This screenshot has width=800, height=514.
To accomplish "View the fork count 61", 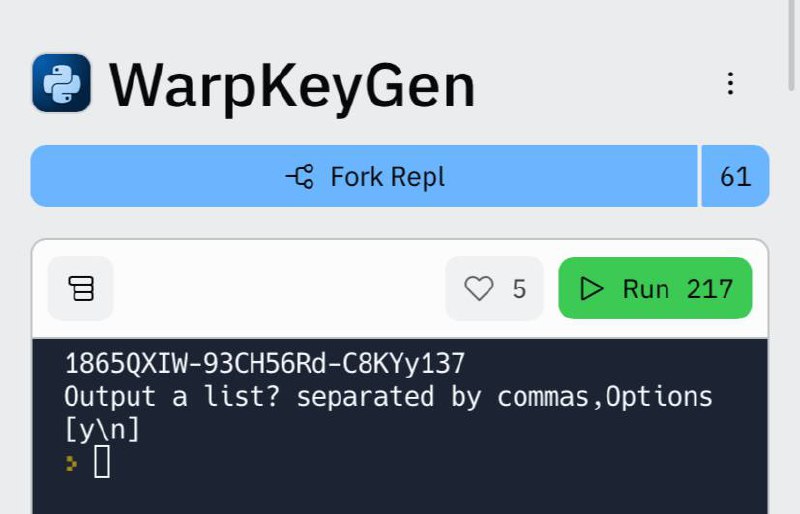I will click(735, 177).
